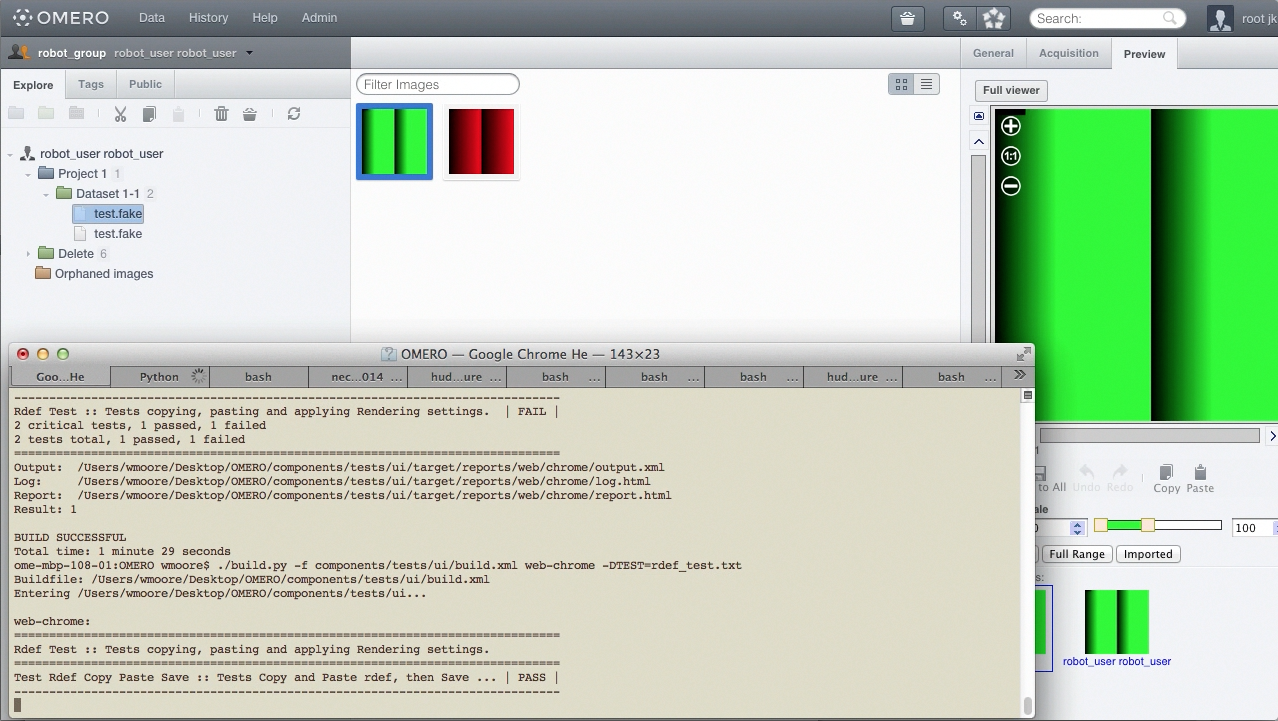Click the cut scissors icon in tree toolbar
1278x721 pixels.
point(120,114)
